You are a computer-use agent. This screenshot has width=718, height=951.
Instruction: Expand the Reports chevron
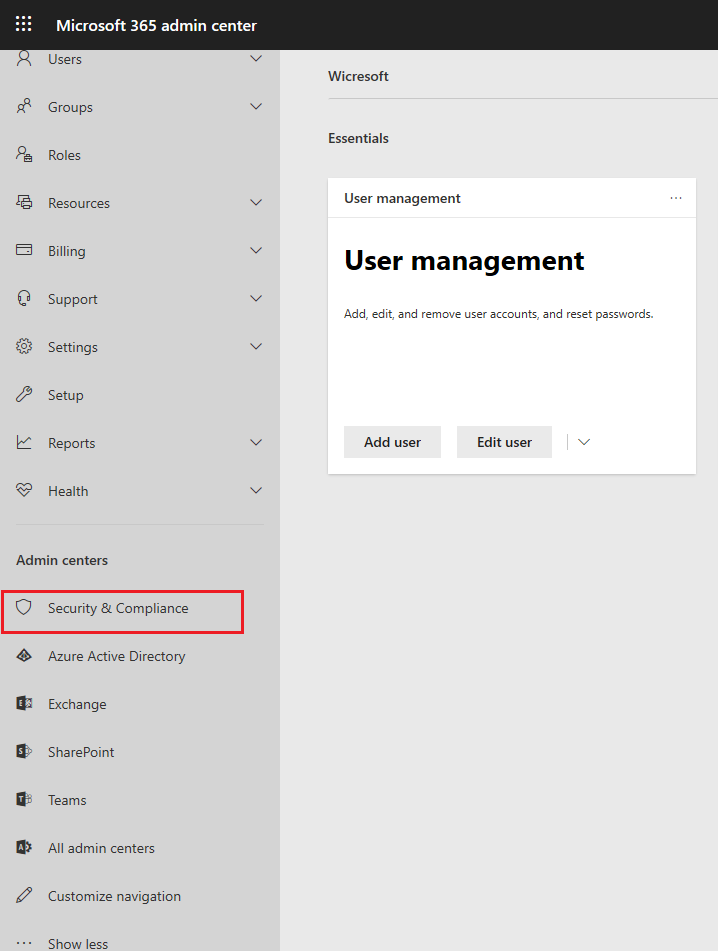coord(256,442)
